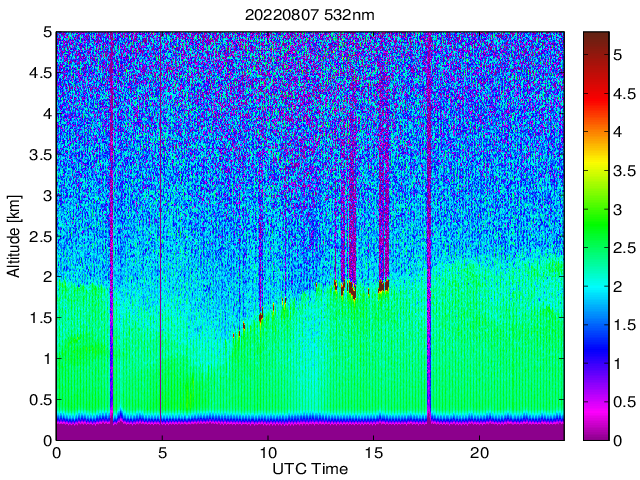Viewport: 640px width, 480px height.
Task: Click the 'UTC Time' x-axis label
Action: coord(310,469)
